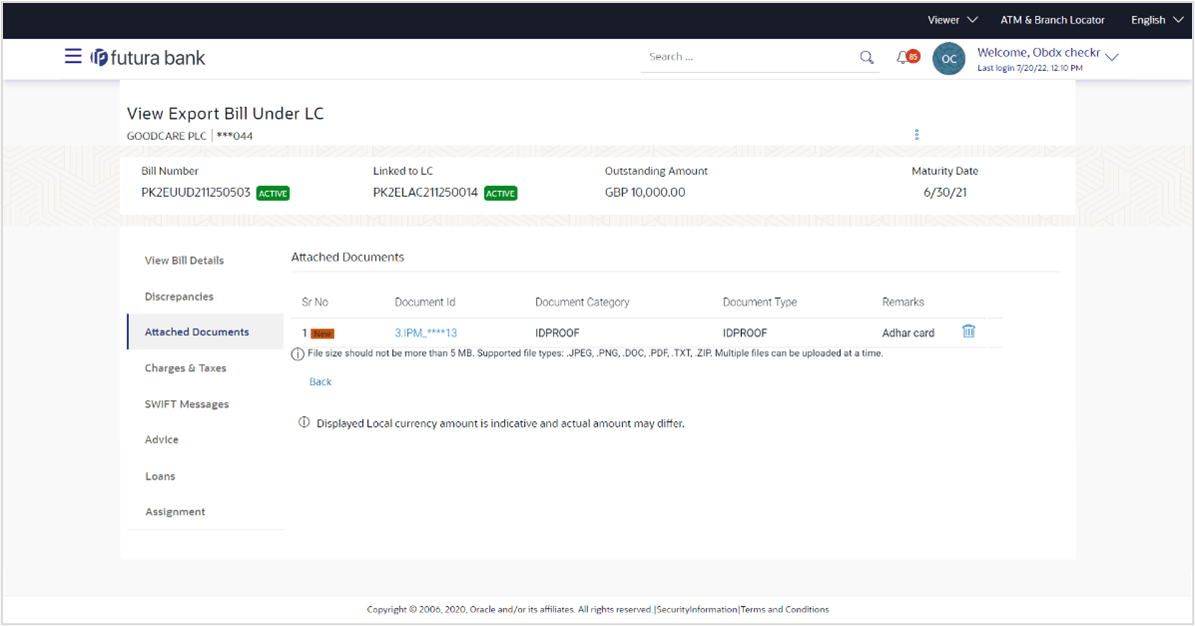The width and height of the screenshot is (1195, 626).
Task: Expand the English language dropdown
Action: pos(1157,20)
